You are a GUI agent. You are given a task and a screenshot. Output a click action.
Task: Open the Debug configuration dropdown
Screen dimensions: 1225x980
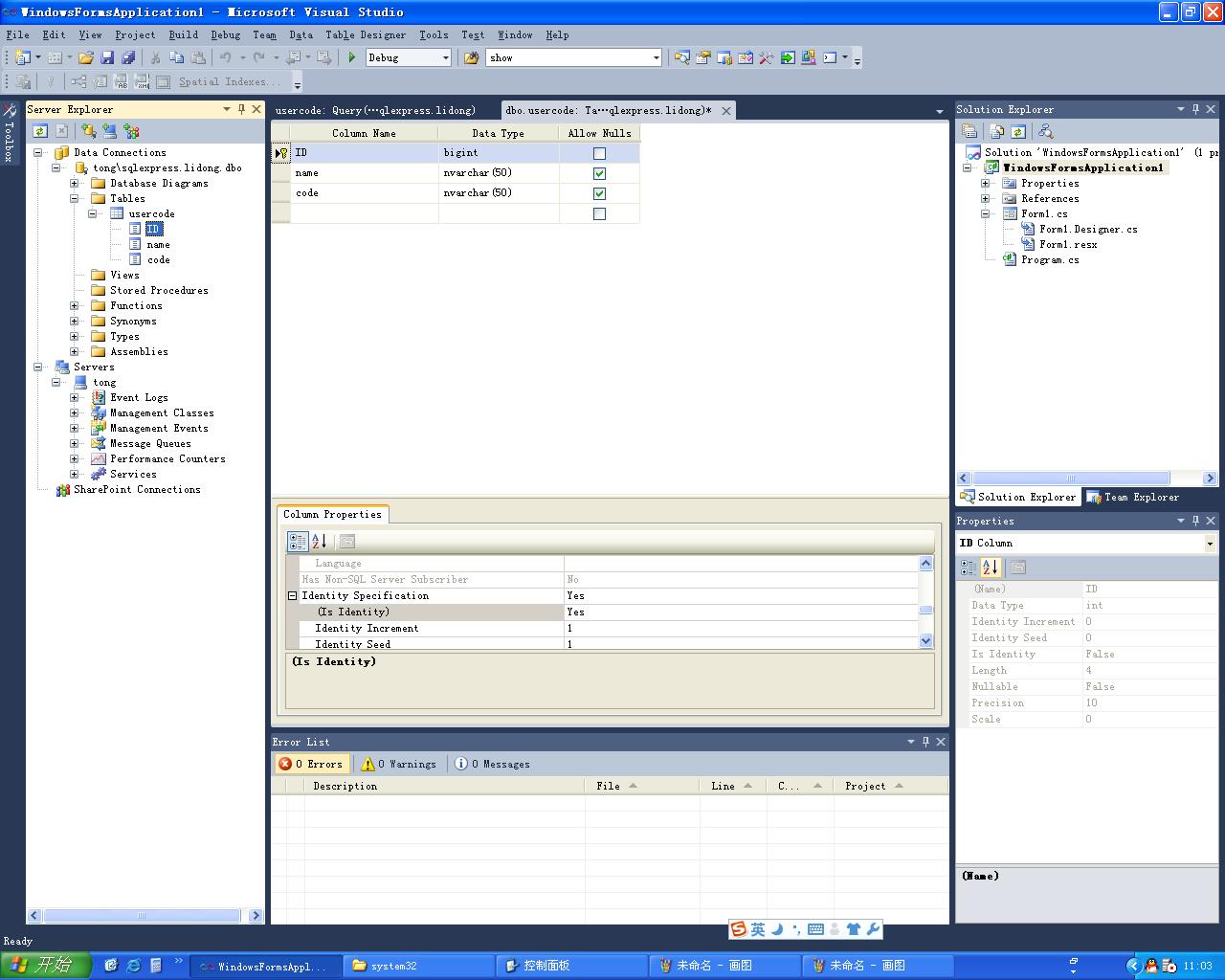(x=445, y=57)
